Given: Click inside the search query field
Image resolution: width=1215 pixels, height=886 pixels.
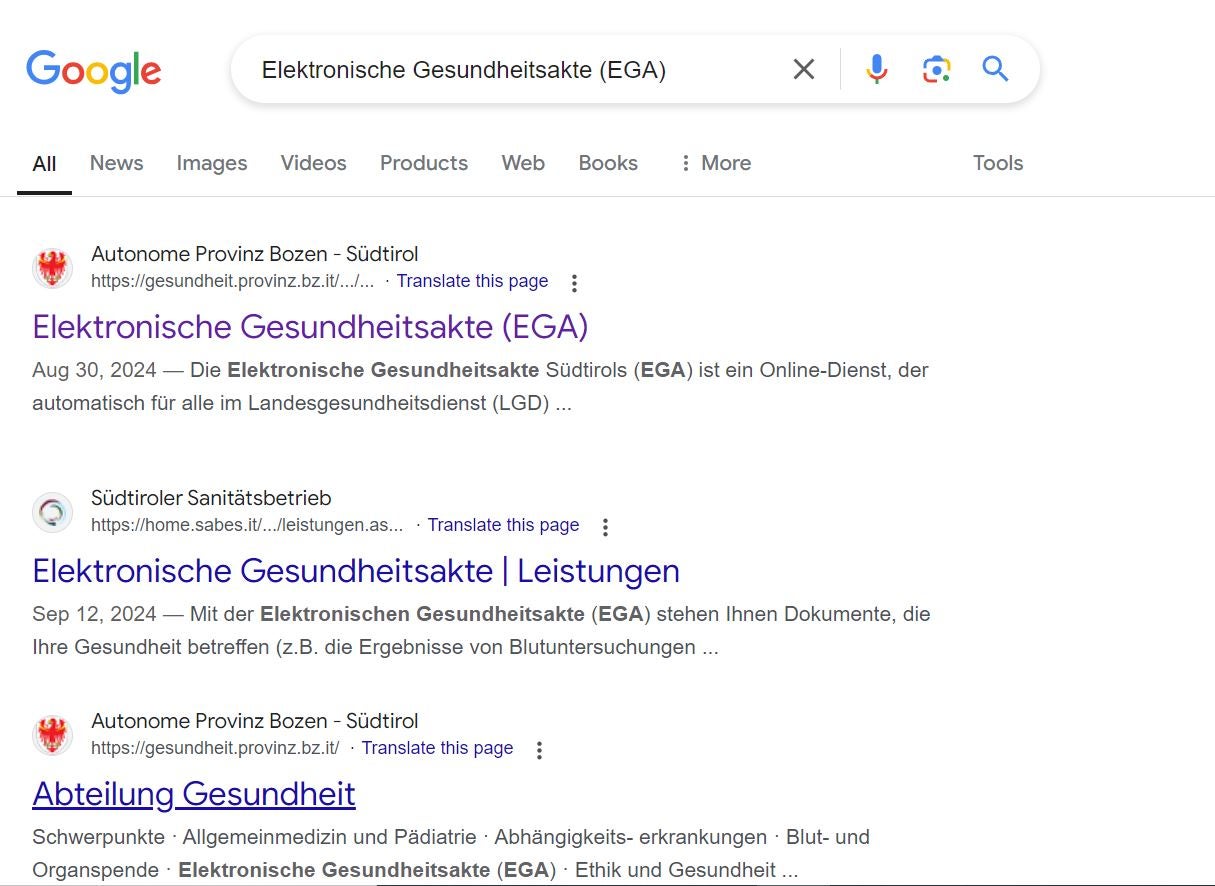Looking at the screenshot, I should point(500,69).
